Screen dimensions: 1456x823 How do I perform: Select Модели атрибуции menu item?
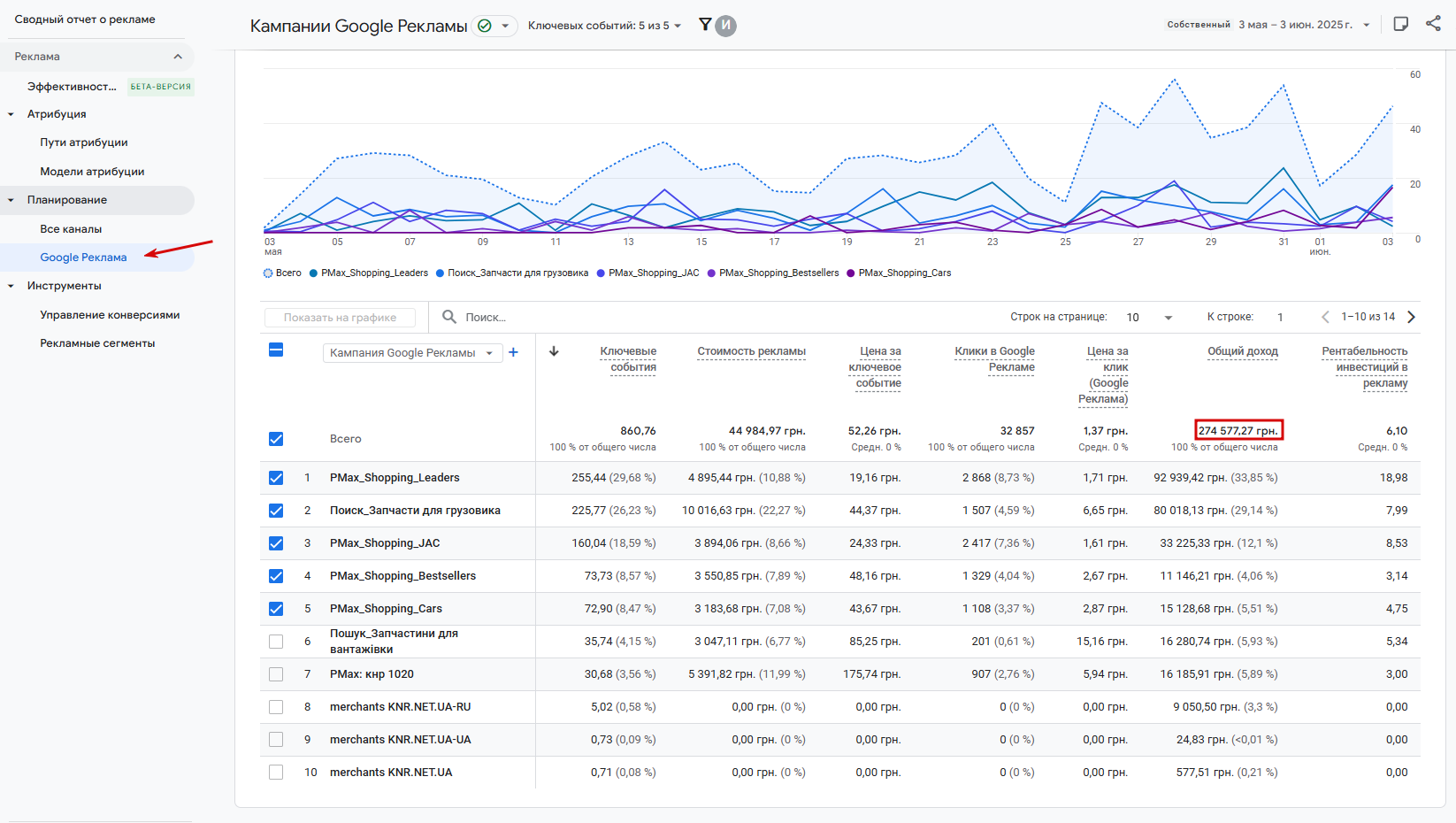click(x=92, y=172)
